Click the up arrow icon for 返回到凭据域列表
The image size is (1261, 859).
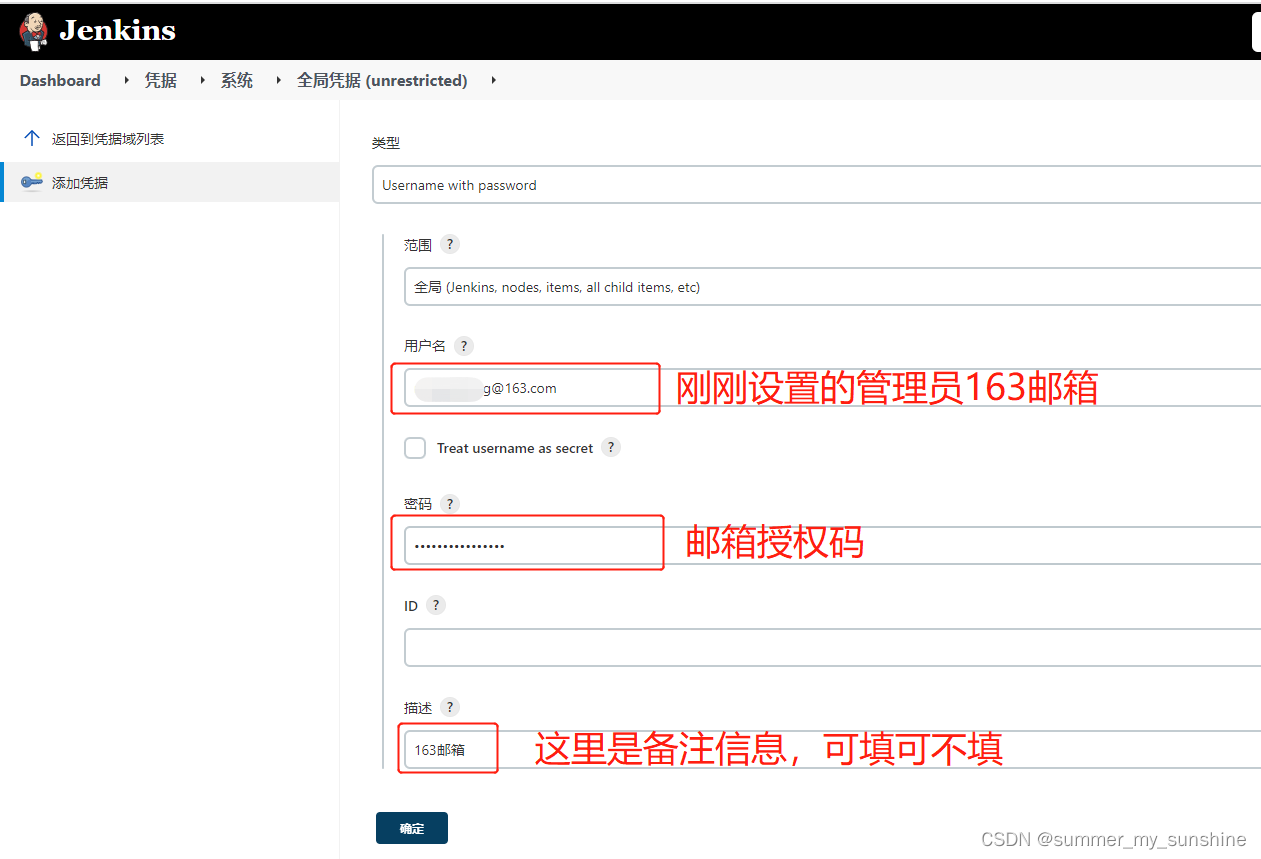pyautogui.click(x=32, y=138)
